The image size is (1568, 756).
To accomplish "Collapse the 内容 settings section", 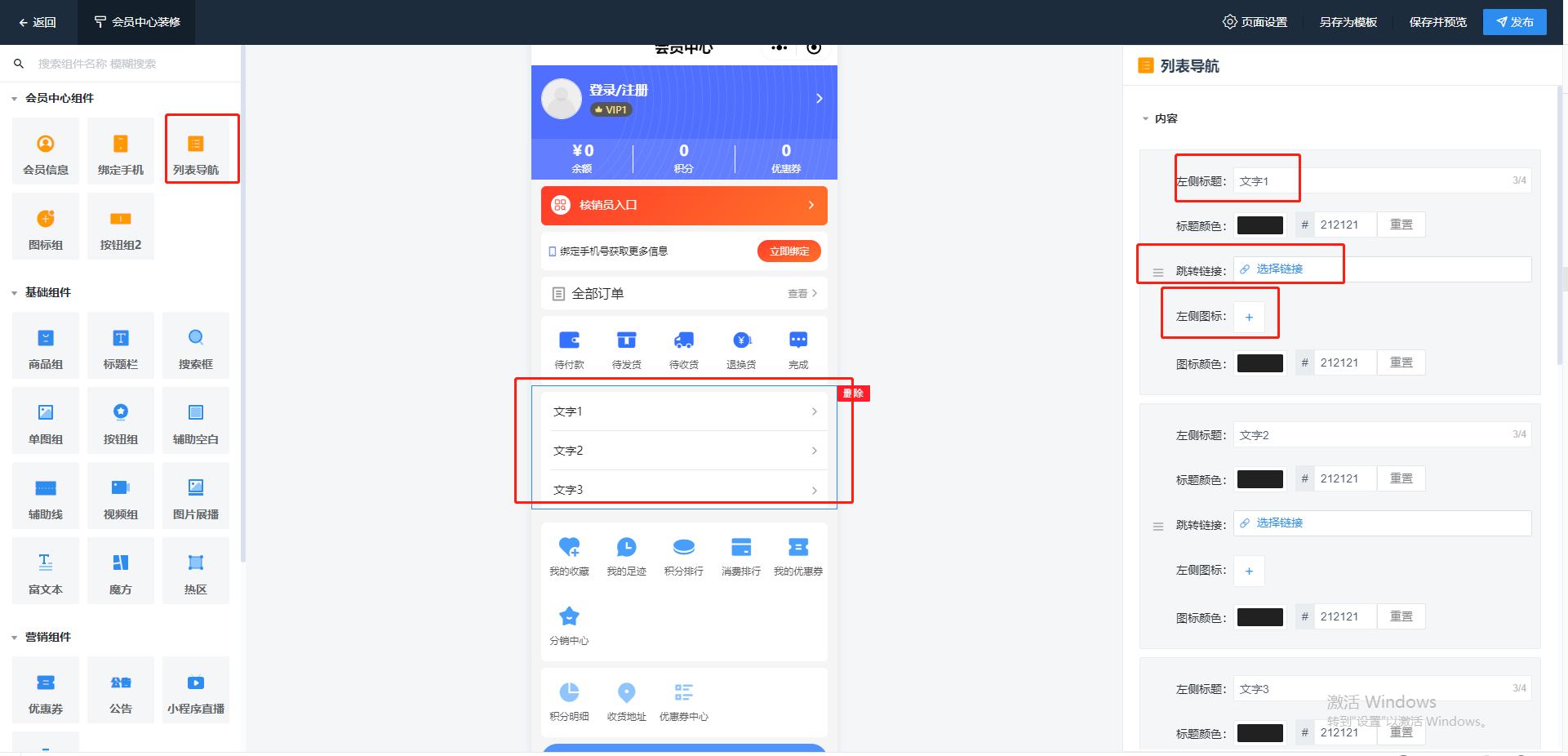I will [1145, 119].
